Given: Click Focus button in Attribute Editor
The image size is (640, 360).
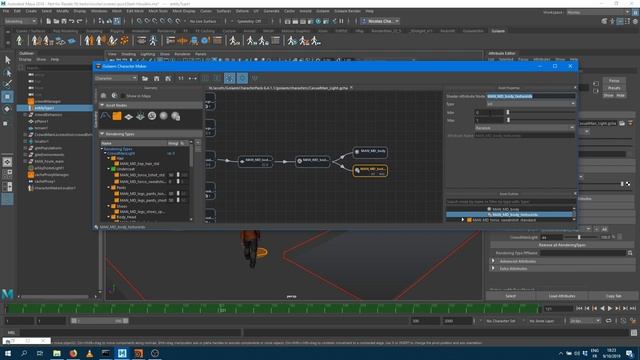Looking at the screenshot, I should point(614,81).
